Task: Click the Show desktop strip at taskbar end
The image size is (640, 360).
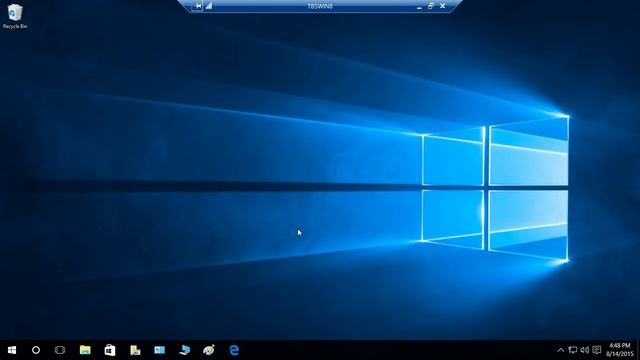Action: click(x=638, y=350)
